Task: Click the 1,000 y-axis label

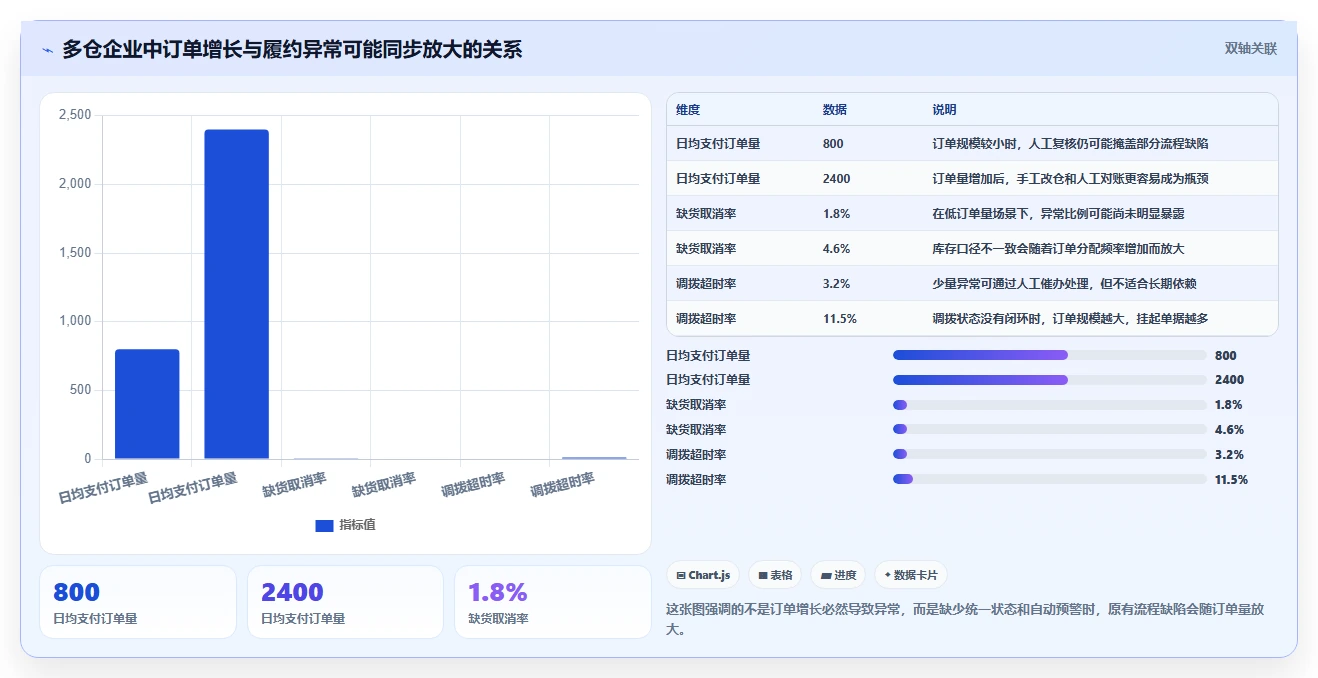Action: (75, 321)
